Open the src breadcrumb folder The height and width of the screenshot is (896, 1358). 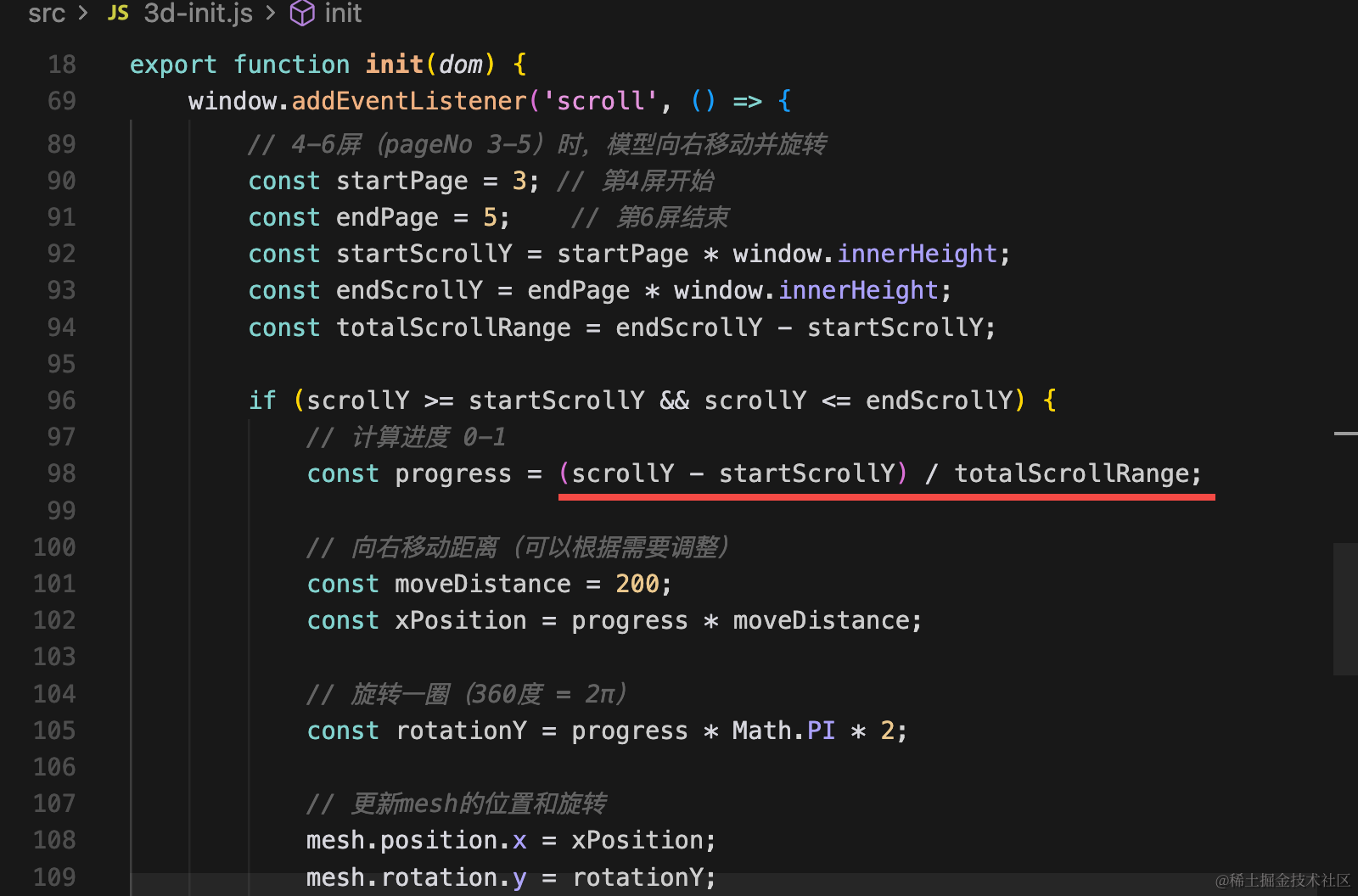pos(47,13)
